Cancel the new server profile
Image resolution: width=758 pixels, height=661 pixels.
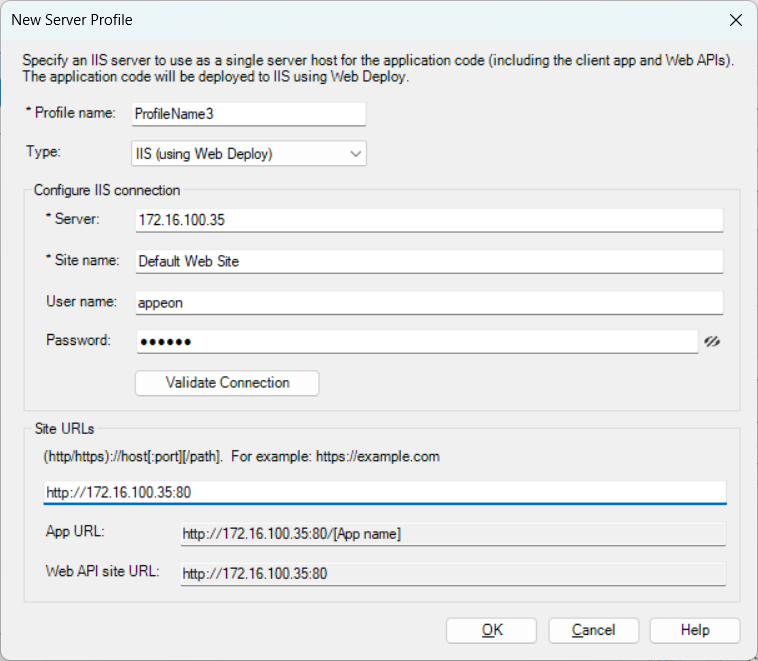(x=593, y=630)
